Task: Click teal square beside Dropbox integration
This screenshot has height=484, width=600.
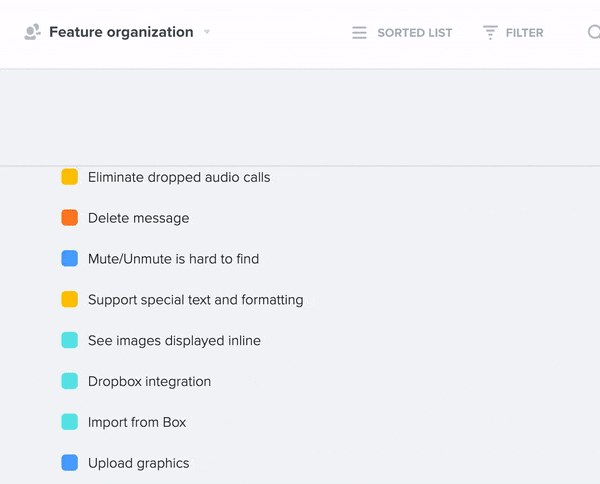Action: coord(70,381)
